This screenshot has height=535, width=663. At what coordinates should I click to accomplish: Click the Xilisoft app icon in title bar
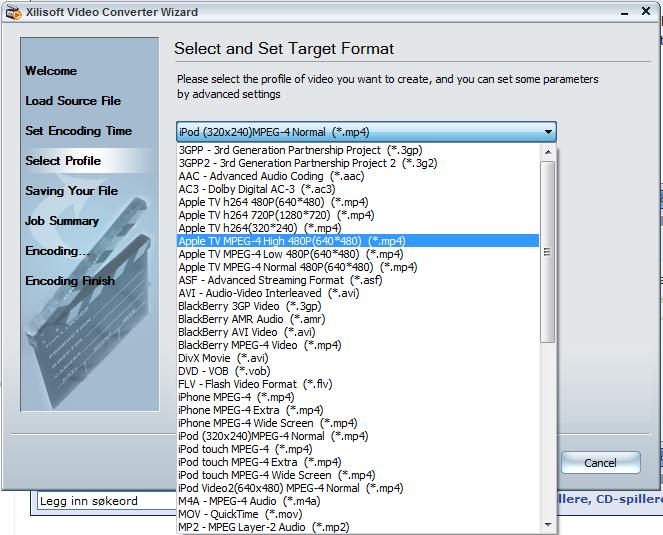tap(13, 12)
